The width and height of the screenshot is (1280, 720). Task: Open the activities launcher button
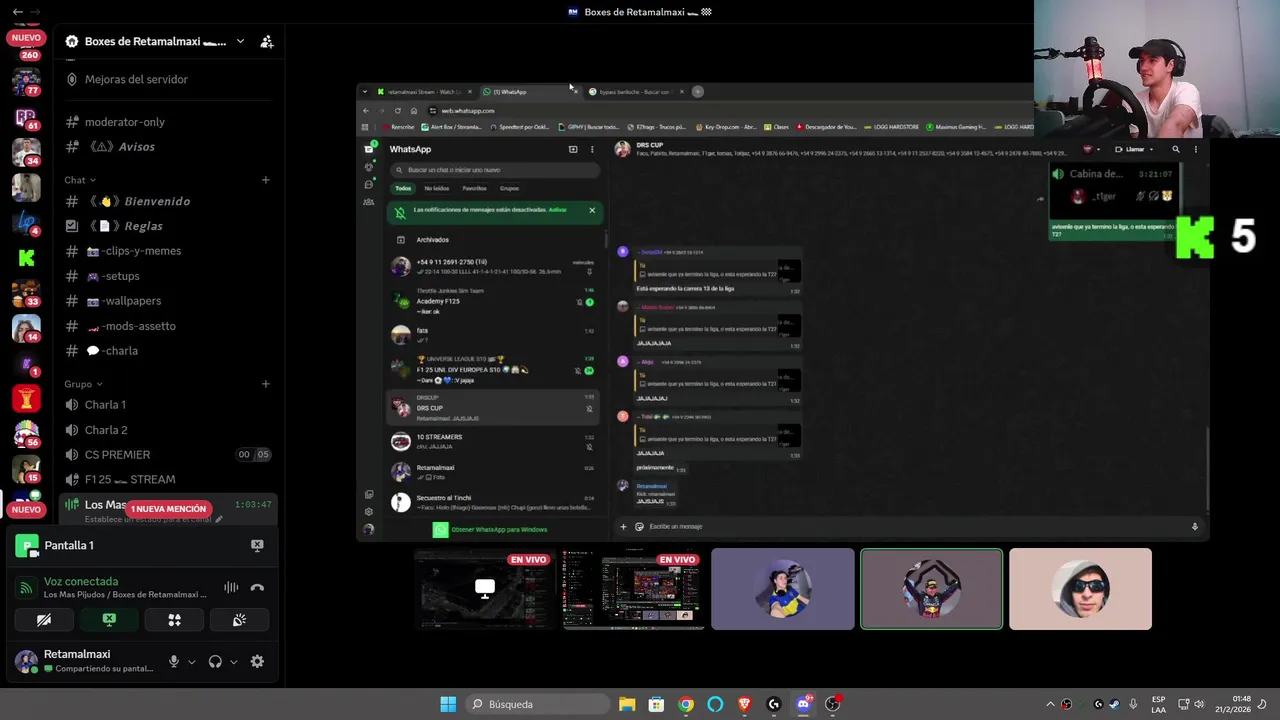pyautogui.click(x=174, y=620)
